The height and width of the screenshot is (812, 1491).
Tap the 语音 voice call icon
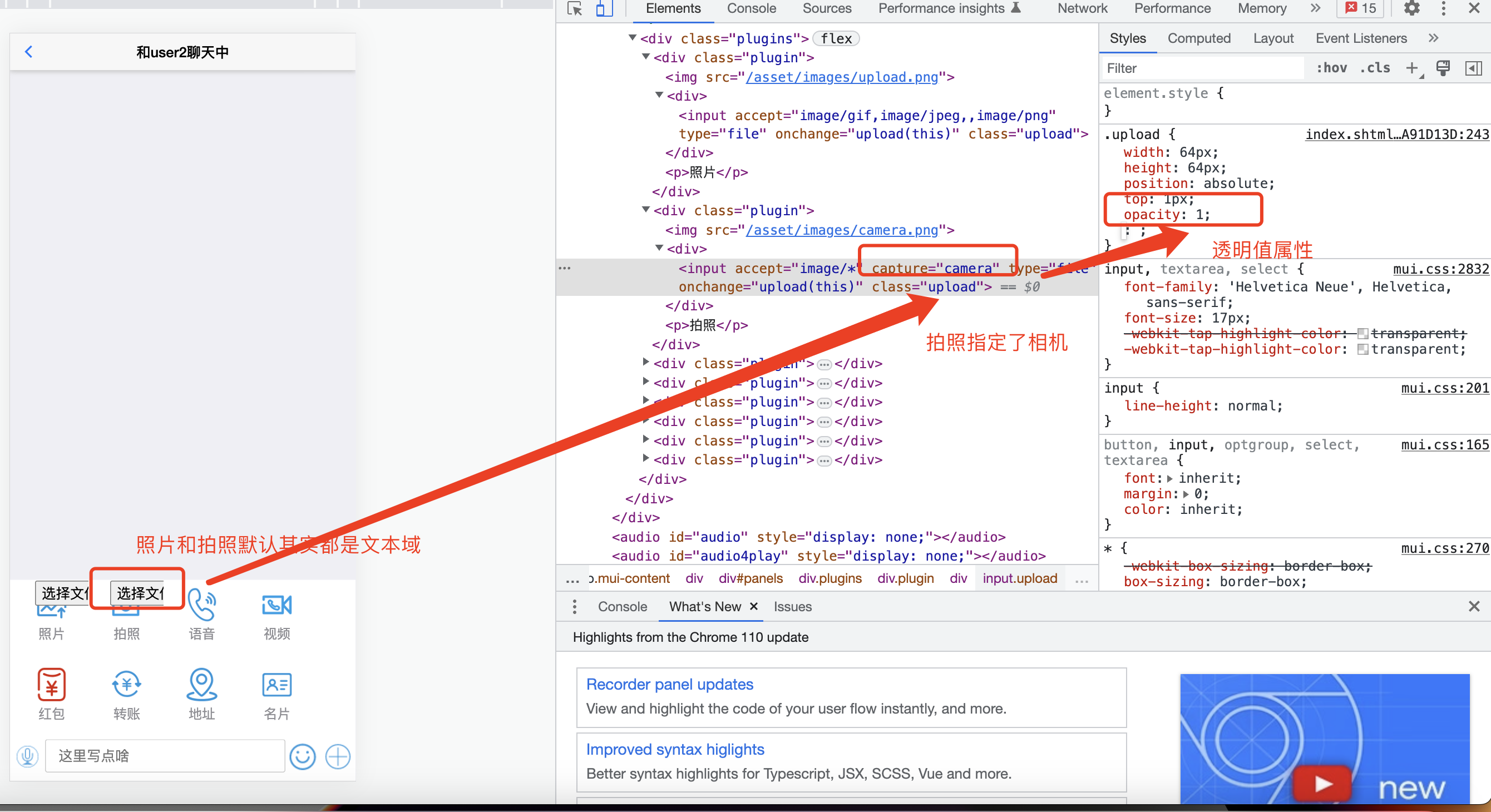201,605
